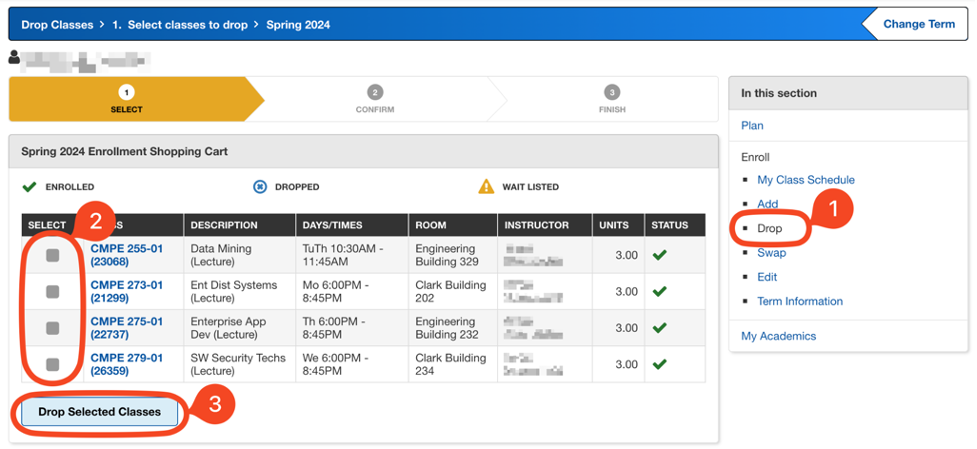Select step 2 Confirm in progress bar
The width and height of the screenshot is (977, 449).
pos(375,98)
